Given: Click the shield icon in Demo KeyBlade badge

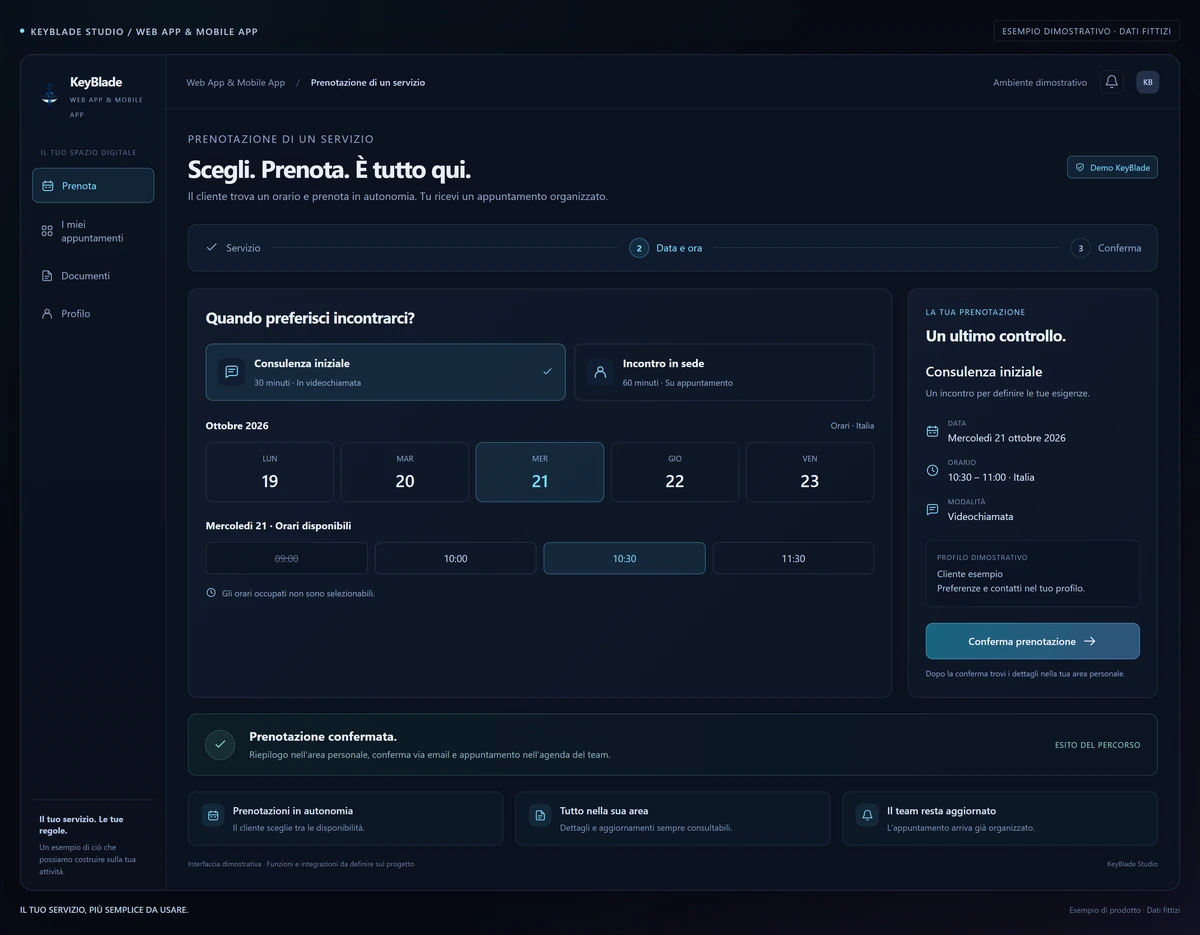Looking at the screenshot, I should pos(1080,168).
